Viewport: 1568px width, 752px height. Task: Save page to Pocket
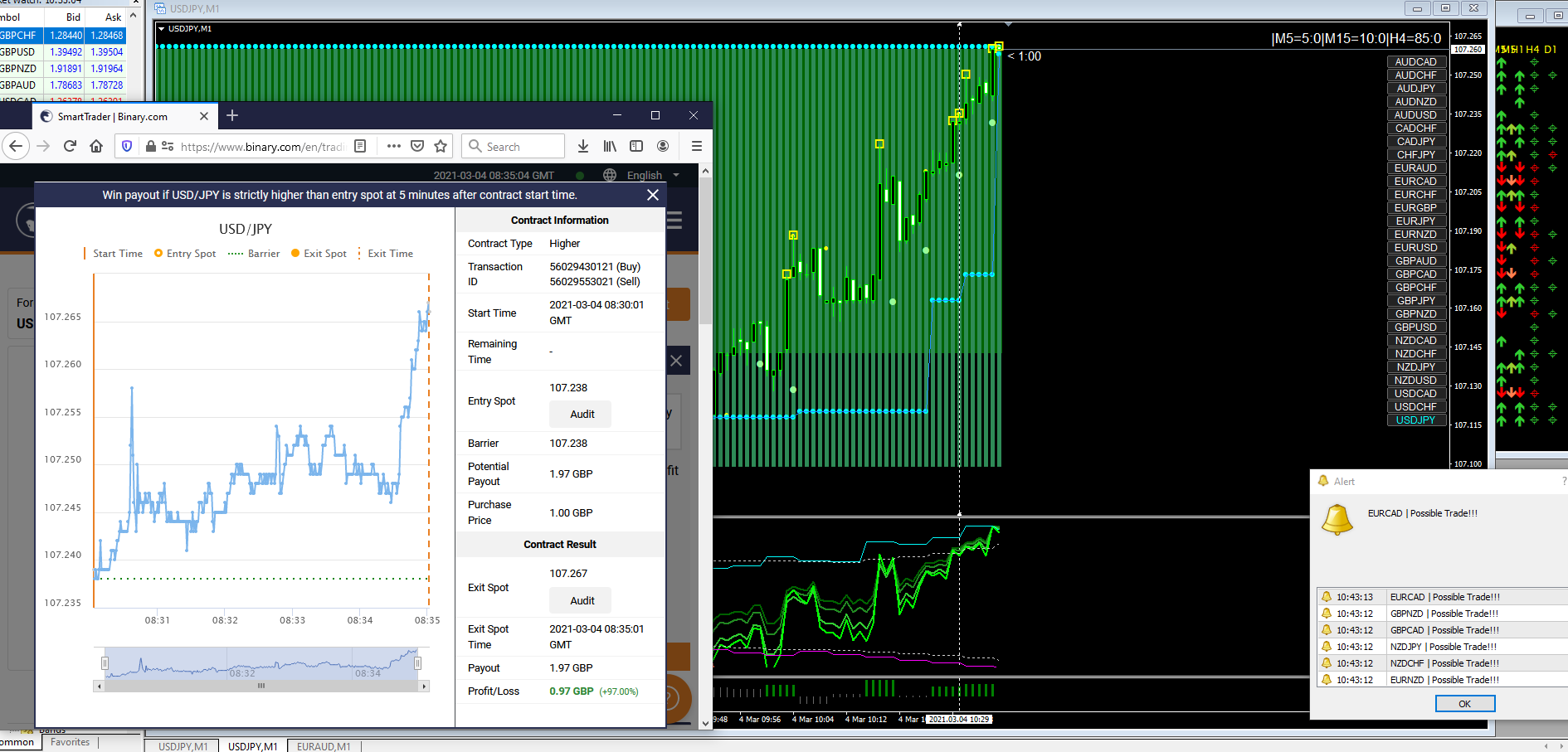coord(417,146)
